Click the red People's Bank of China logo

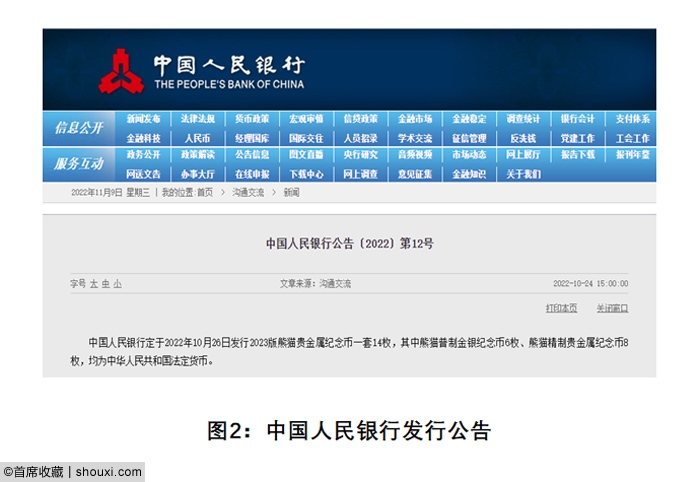(121, 71)
